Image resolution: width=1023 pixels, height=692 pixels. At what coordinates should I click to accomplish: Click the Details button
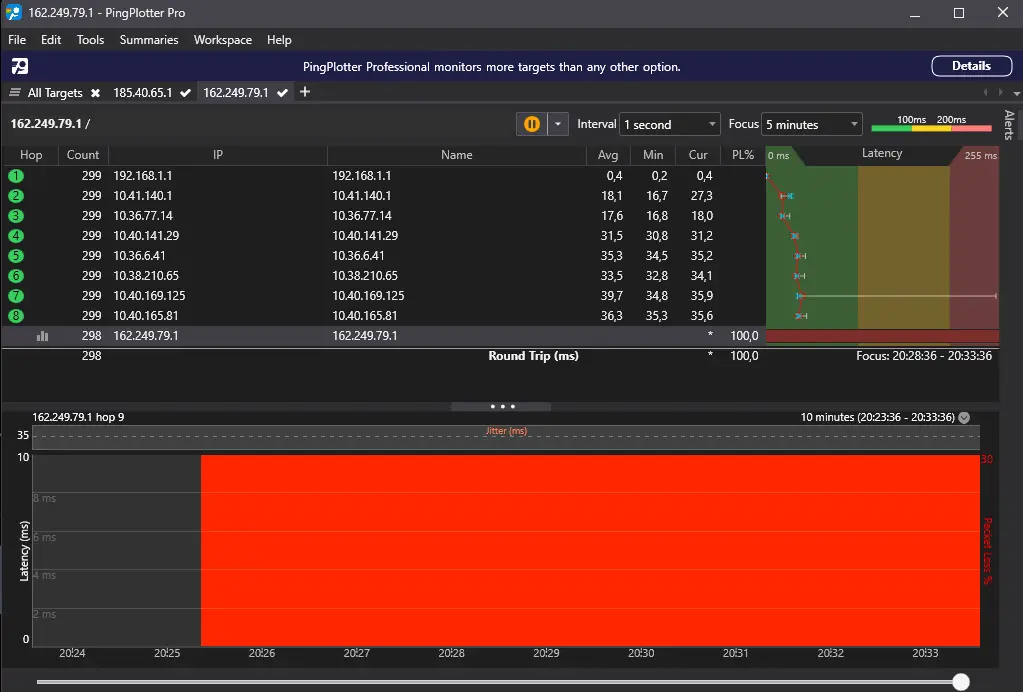[971, 66]
